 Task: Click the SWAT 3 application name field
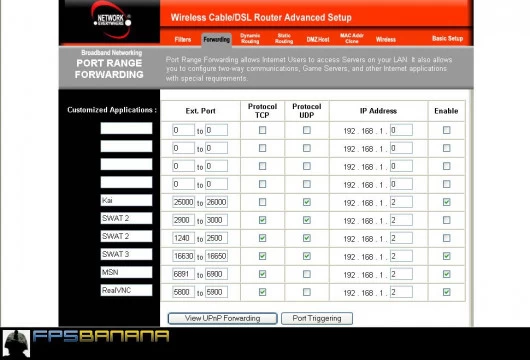click(126, 254)
